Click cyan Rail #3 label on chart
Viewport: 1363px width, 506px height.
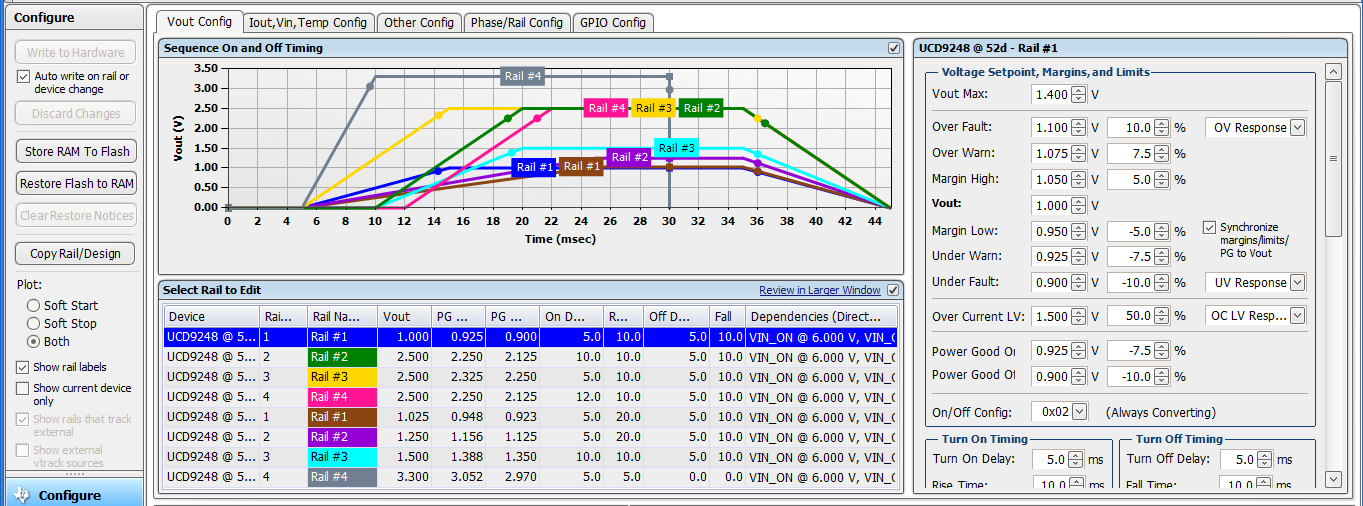[x=676, y=148]
